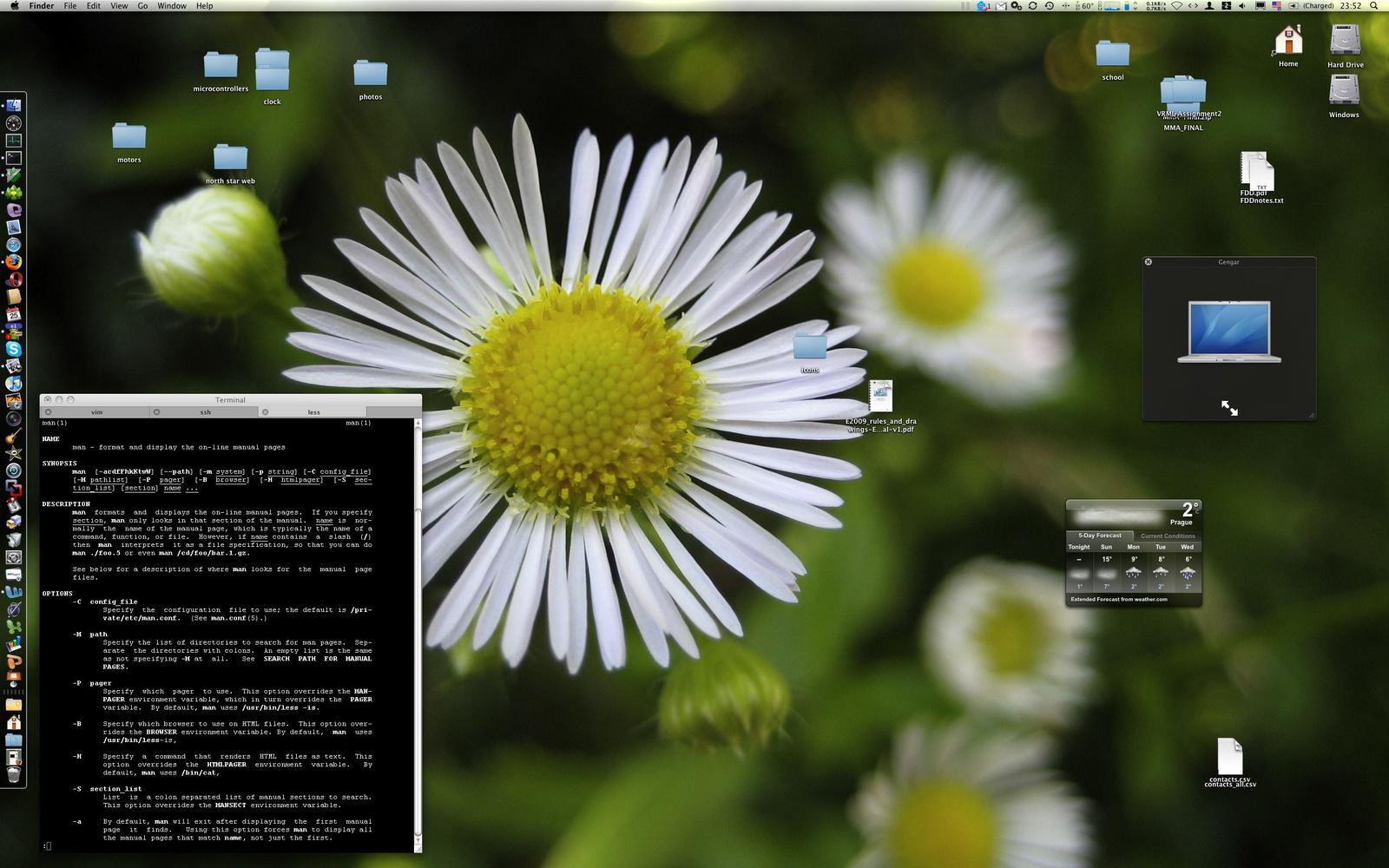
Task: Switch to the vim tab in Terminal
Action: pos(96,412)
